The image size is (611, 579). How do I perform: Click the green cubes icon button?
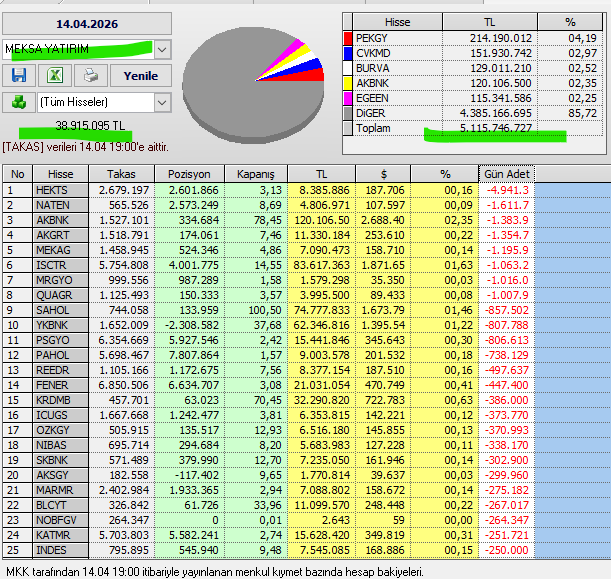(19, 102)
